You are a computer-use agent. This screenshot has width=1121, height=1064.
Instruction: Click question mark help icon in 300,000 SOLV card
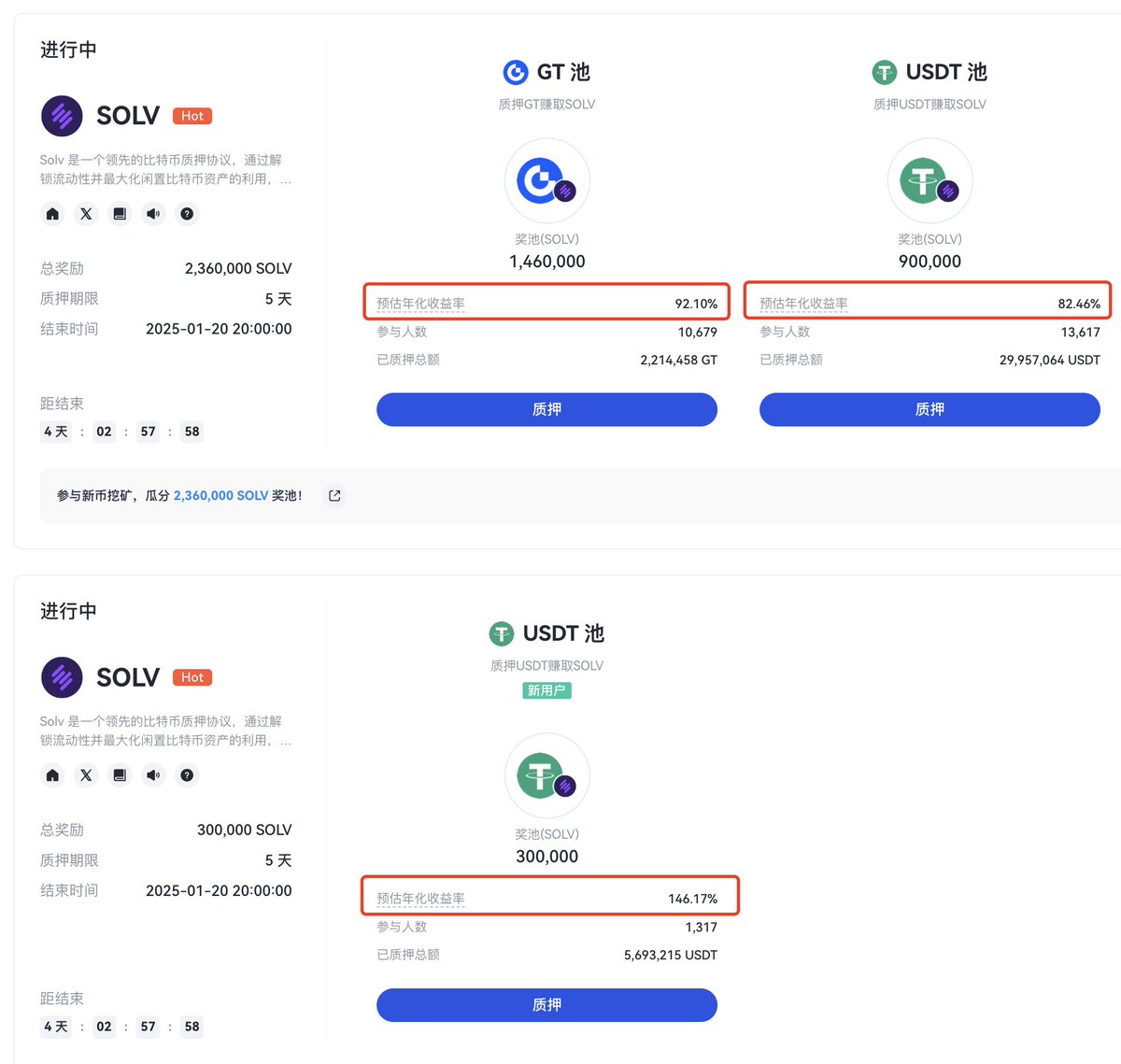pos(187,775)
